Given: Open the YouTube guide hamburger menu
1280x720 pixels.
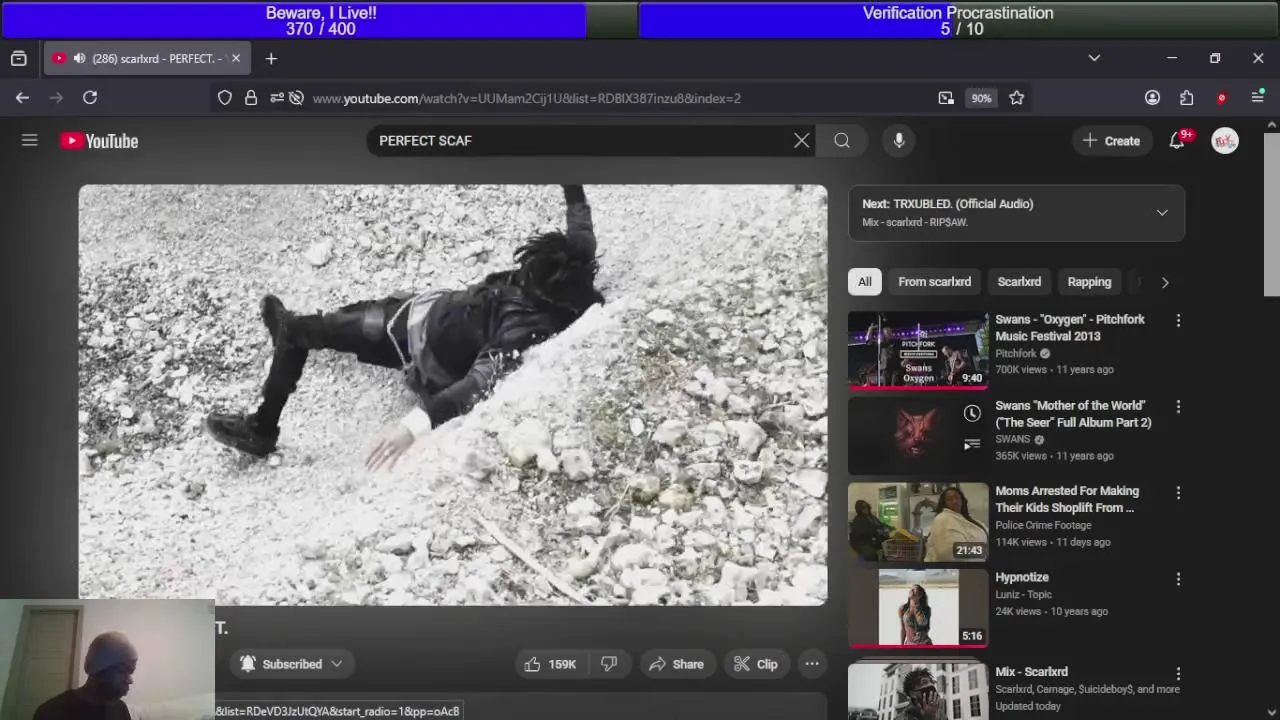Looking at the screenshot, I should point(30,141).
